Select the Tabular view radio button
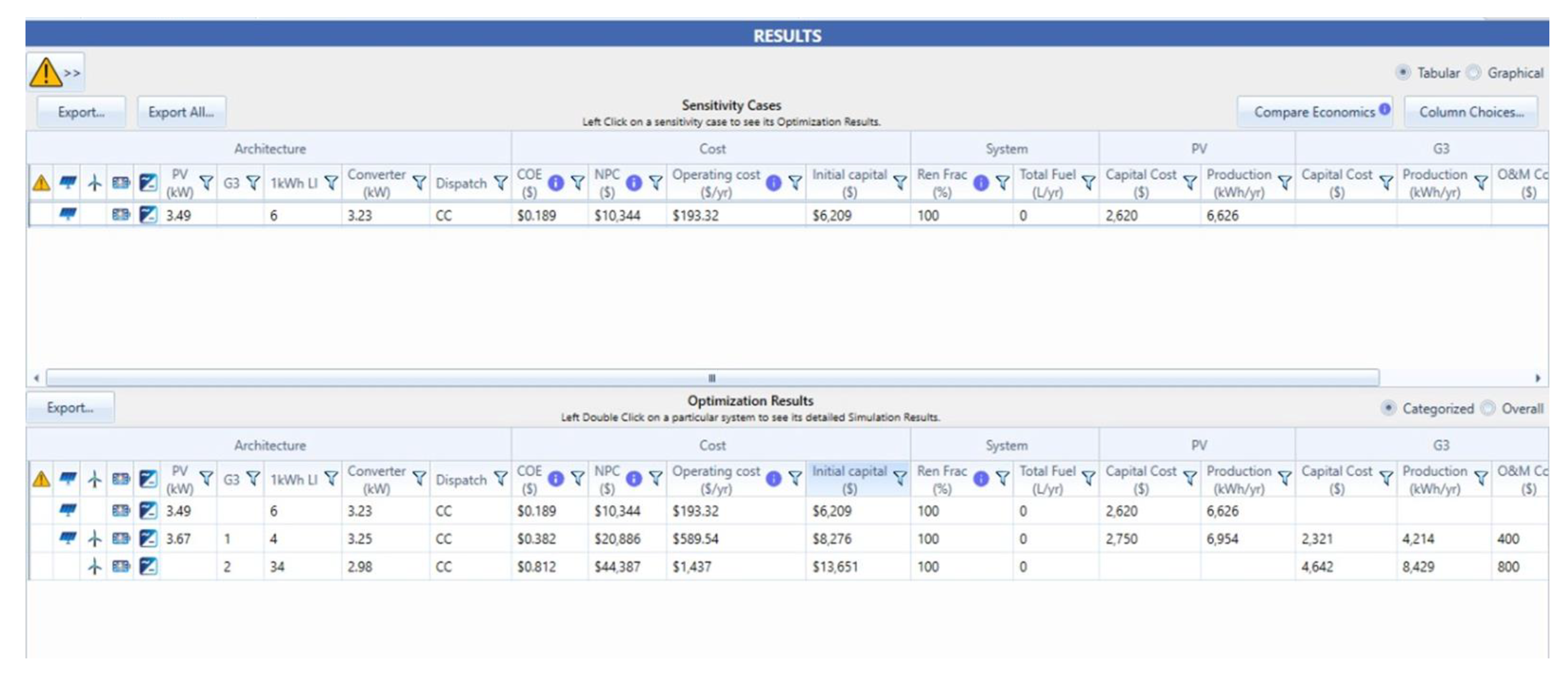1568x678 pixels. pos(1403,73)
